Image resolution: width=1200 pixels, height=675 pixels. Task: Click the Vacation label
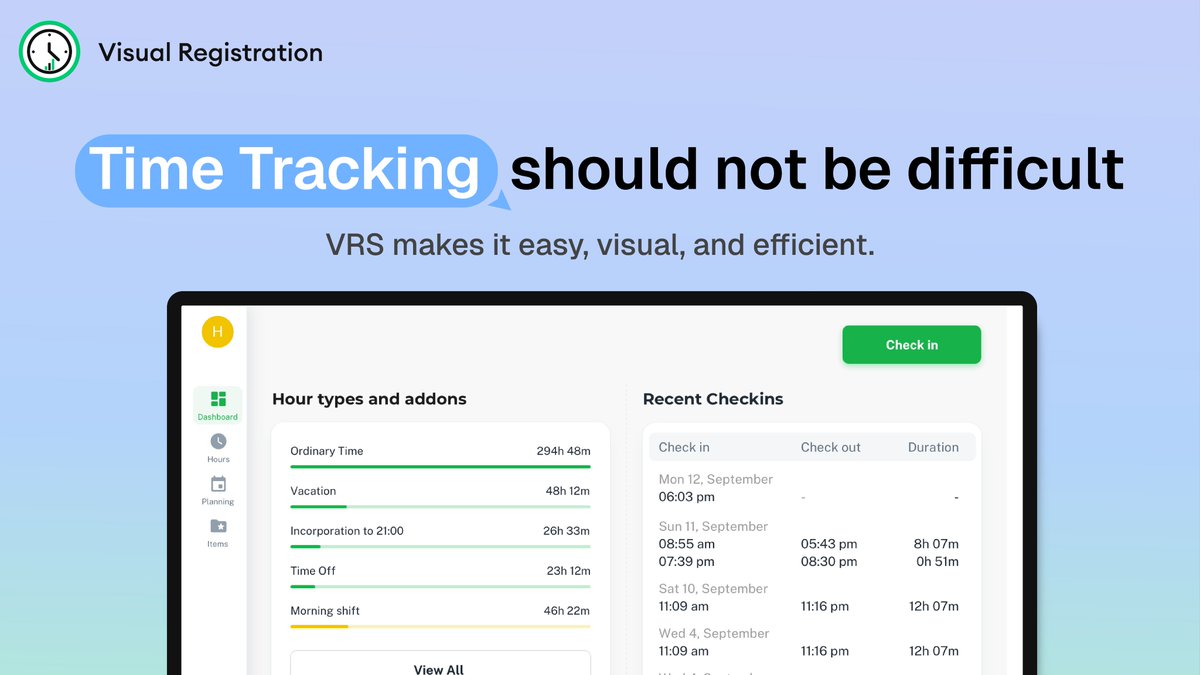tap(313, 491)
